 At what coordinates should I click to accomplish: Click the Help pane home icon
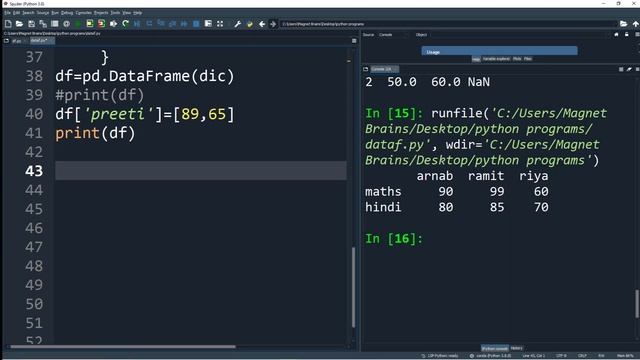pyautogui.click(x=616, y=35)
